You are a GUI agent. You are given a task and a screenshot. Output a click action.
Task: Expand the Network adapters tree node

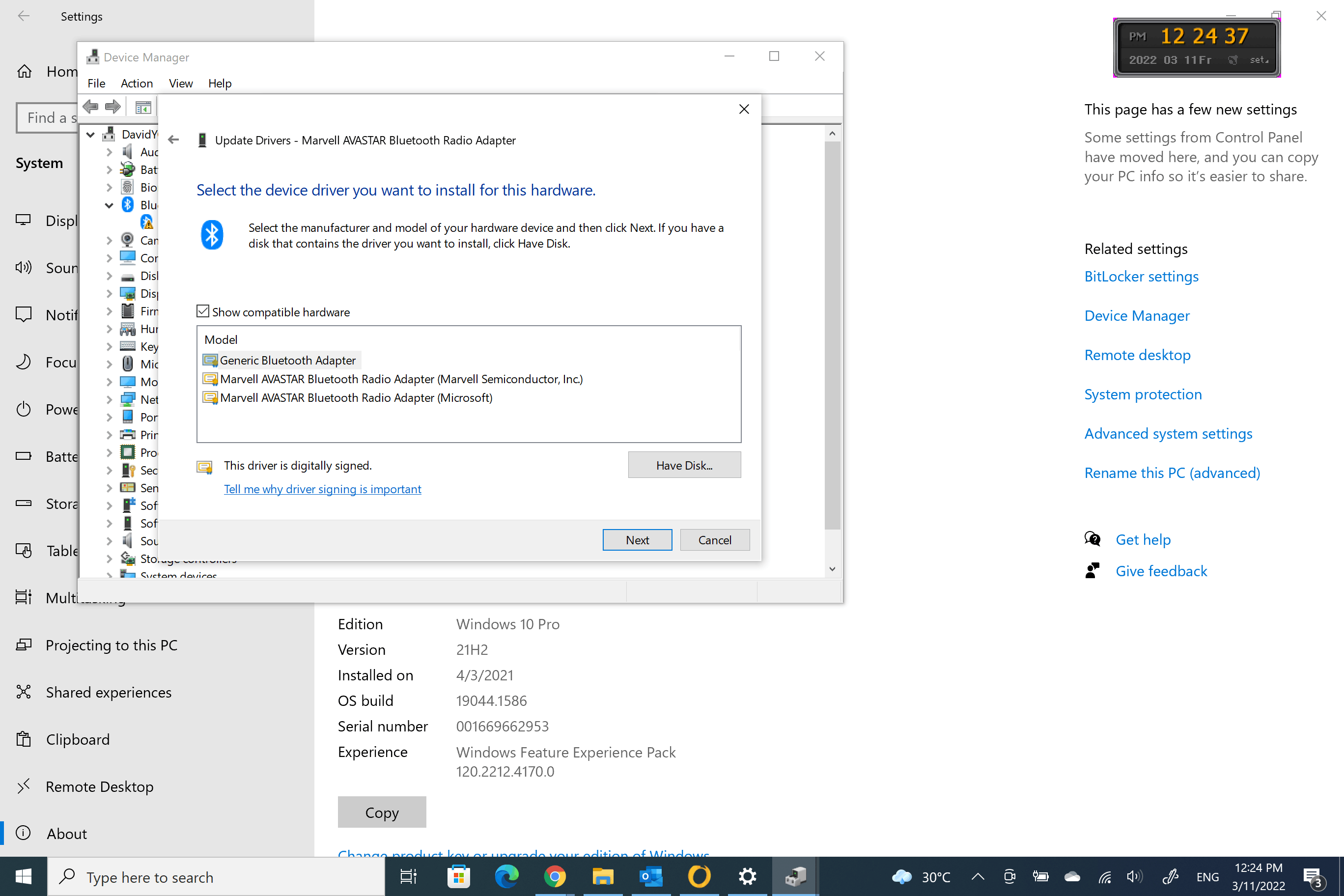point(109,399)
